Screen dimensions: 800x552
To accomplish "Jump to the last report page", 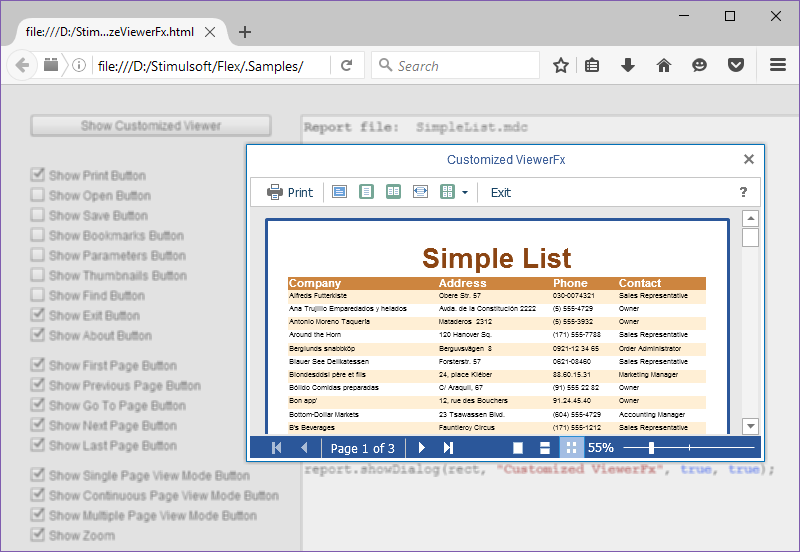I will [449, 448].
